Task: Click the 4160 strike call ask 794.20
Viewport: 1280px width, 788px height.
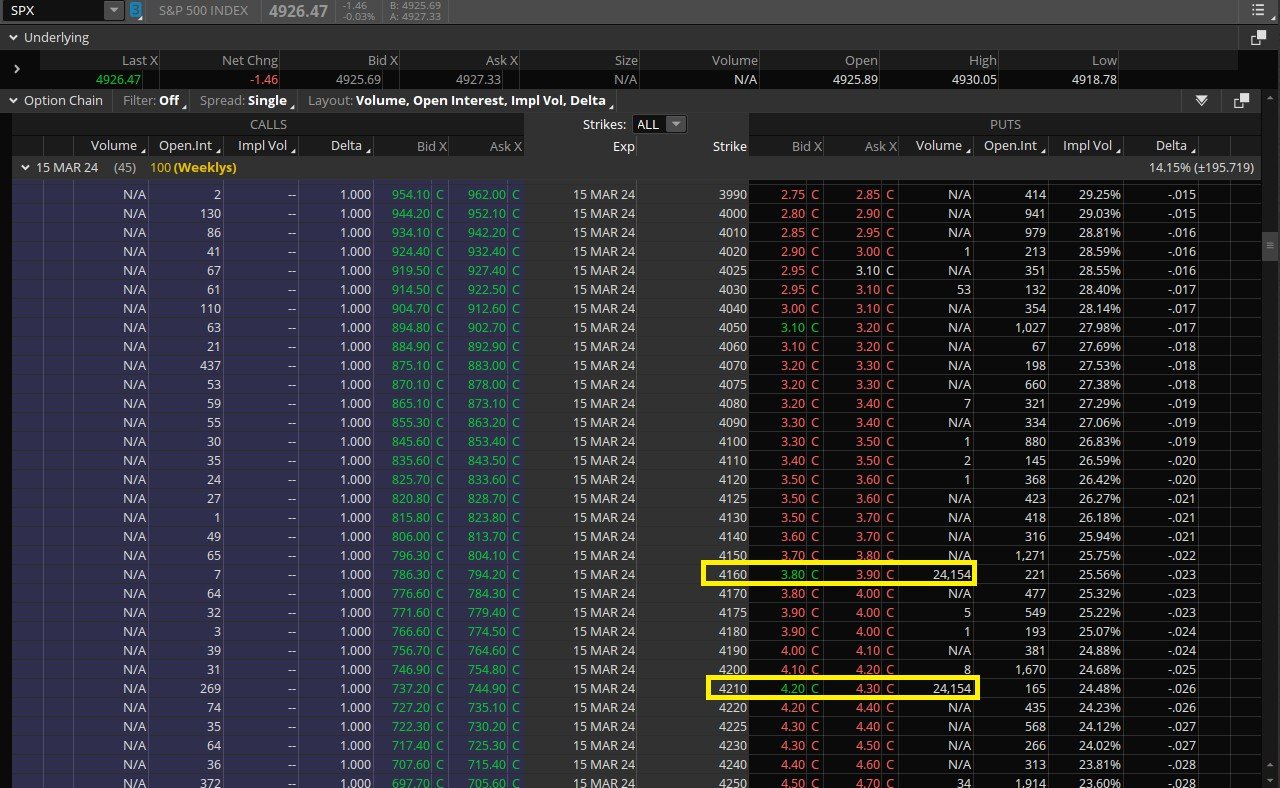Action: (486, 574)
